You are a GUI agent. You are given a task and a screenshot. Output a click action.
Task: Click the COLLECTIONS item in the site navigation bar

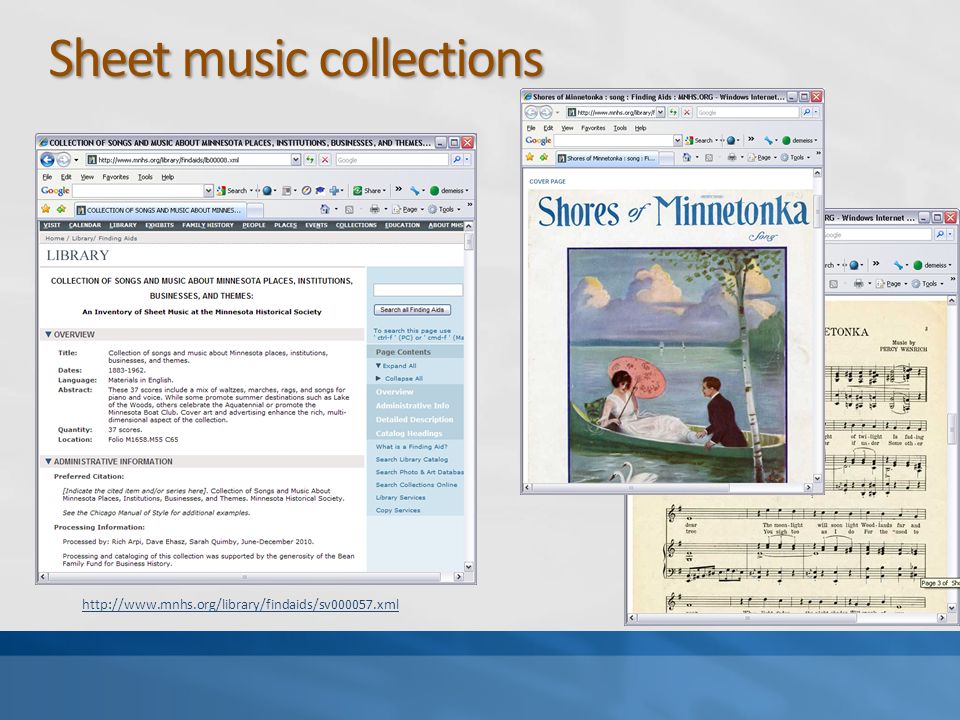click(356, 225)
